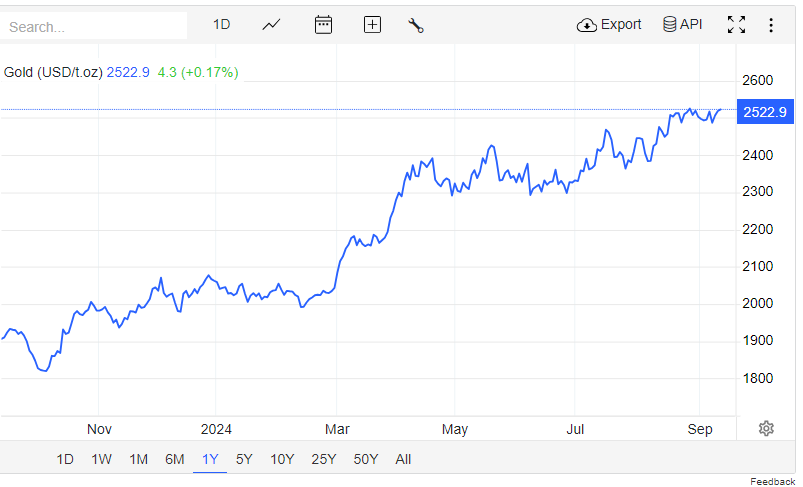Open the calendar date range picker
Screen dimensions: 803x487
(x=323, y=25)
